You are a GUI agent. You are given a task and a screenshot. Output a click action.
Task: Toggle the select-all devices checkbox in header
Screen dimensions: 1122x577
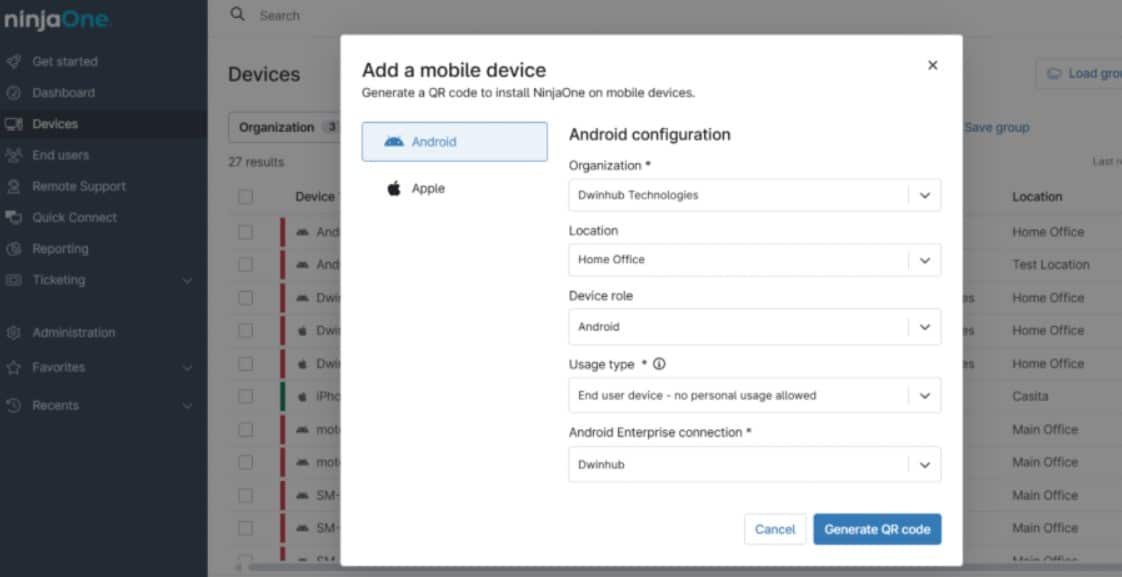[245, 197]
